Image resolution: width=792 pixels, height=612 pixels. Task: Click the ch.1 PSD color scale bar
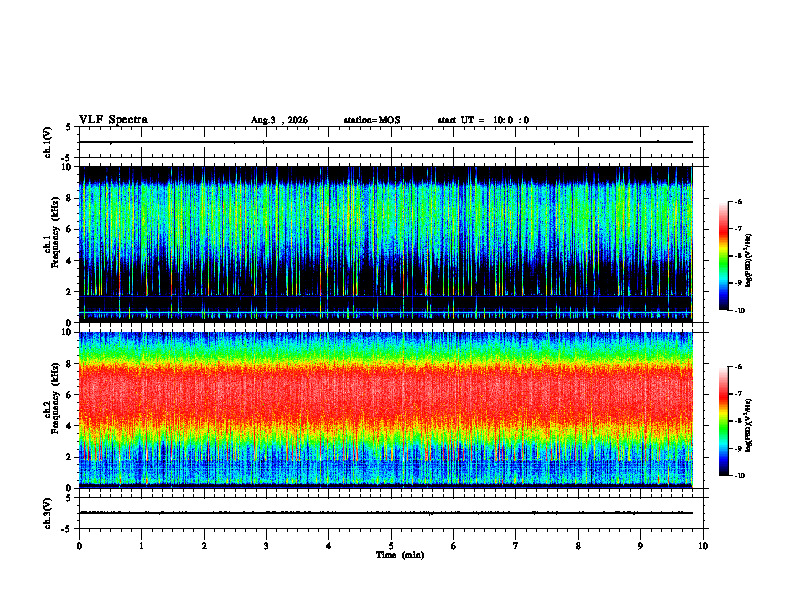point(724,256)
